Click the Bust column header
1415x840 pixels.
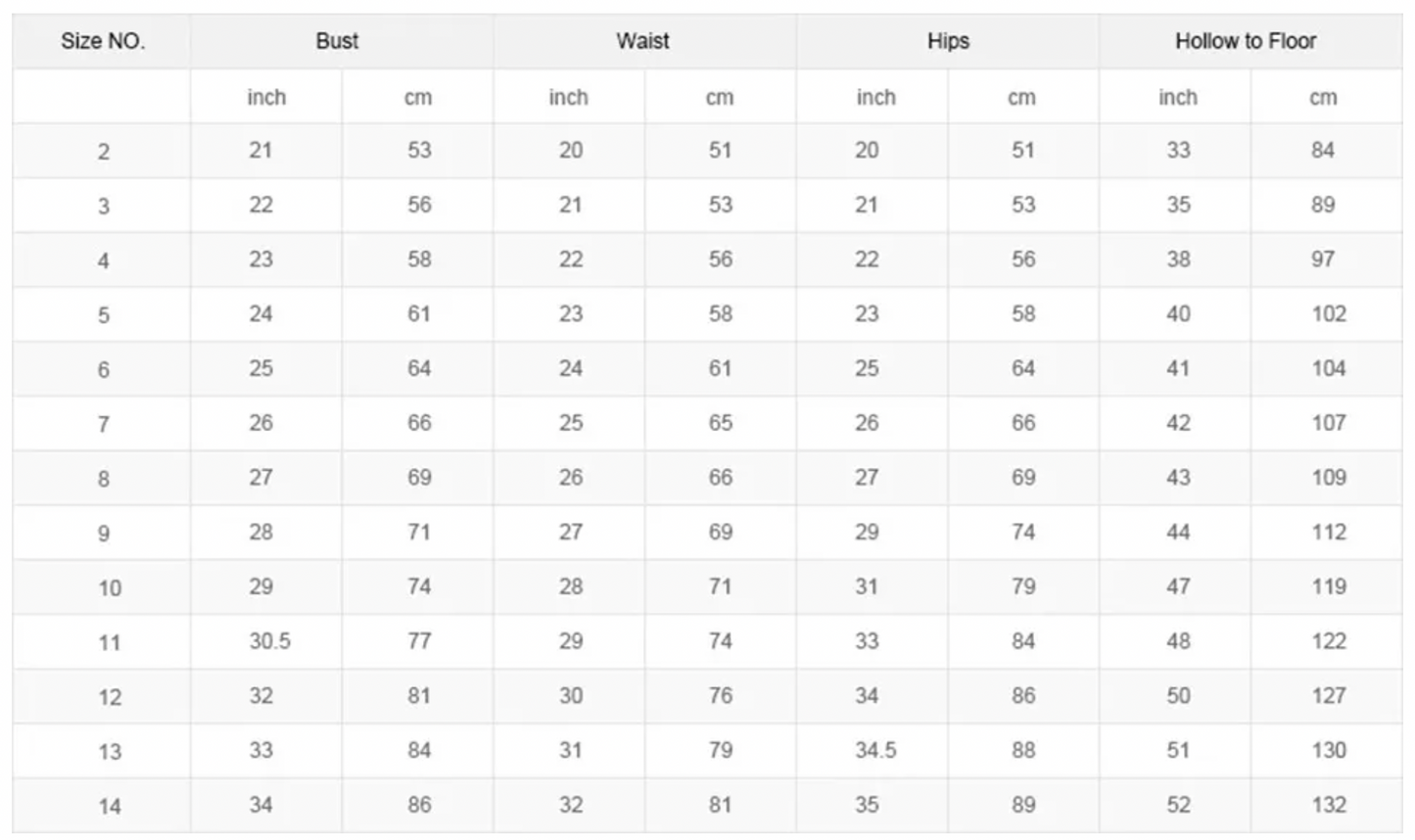(337, 41)
